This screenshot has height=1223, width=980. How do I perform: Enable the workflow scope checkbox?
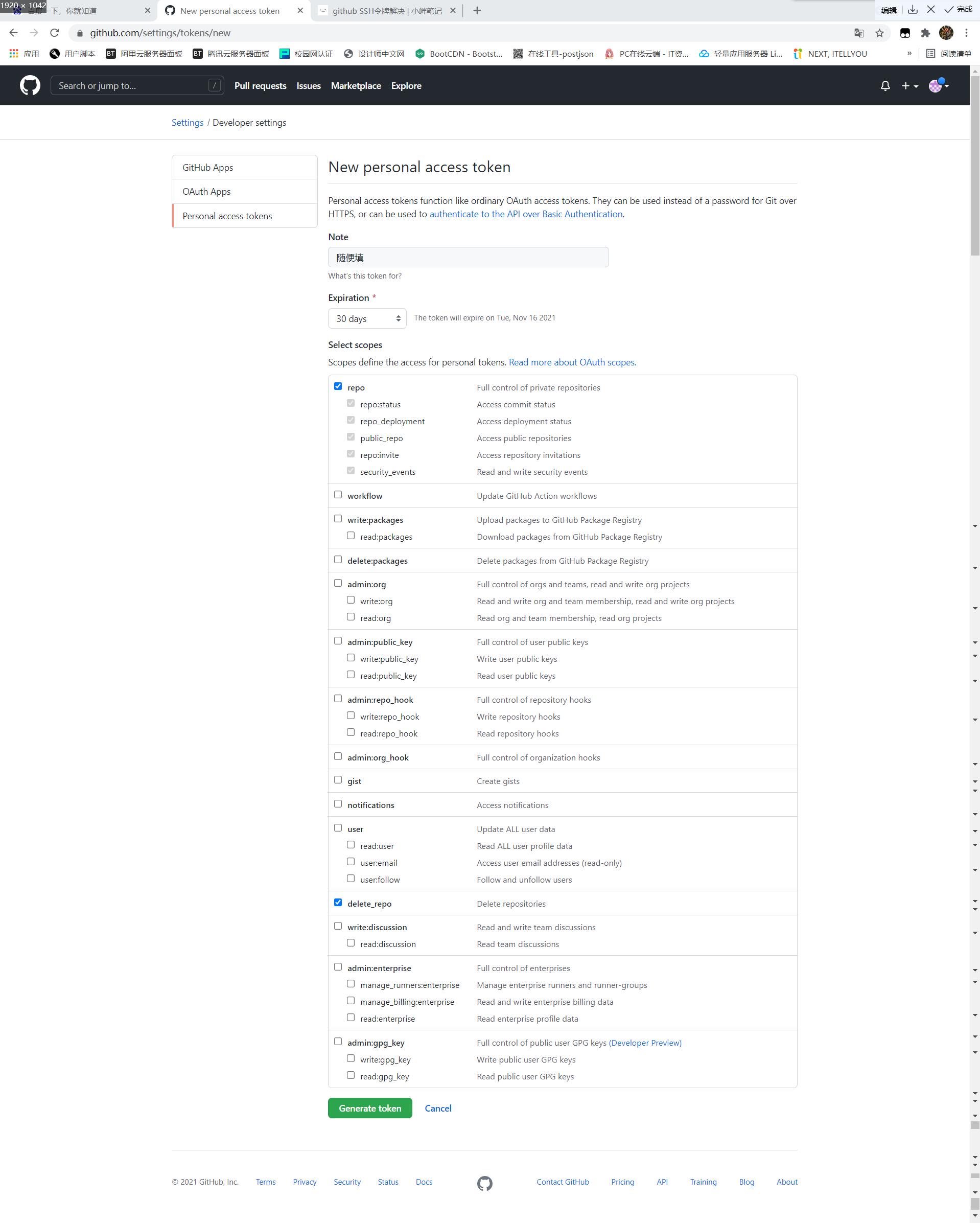338,495
